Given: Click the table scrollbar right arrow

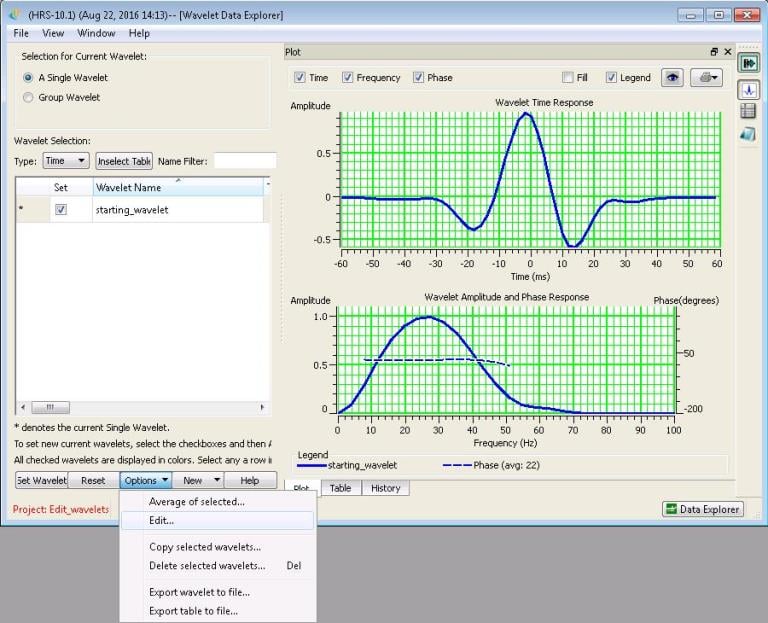Looking at the screenshot, I should [262, 407].
